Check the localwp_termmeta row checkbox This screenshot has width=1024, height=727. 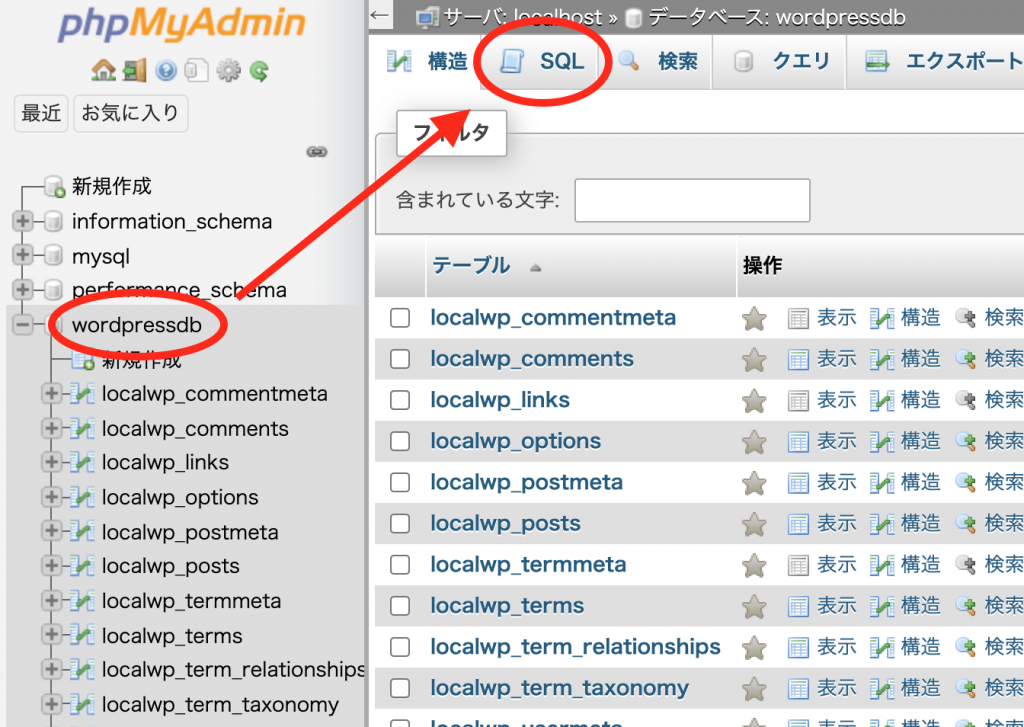point(400,565)
